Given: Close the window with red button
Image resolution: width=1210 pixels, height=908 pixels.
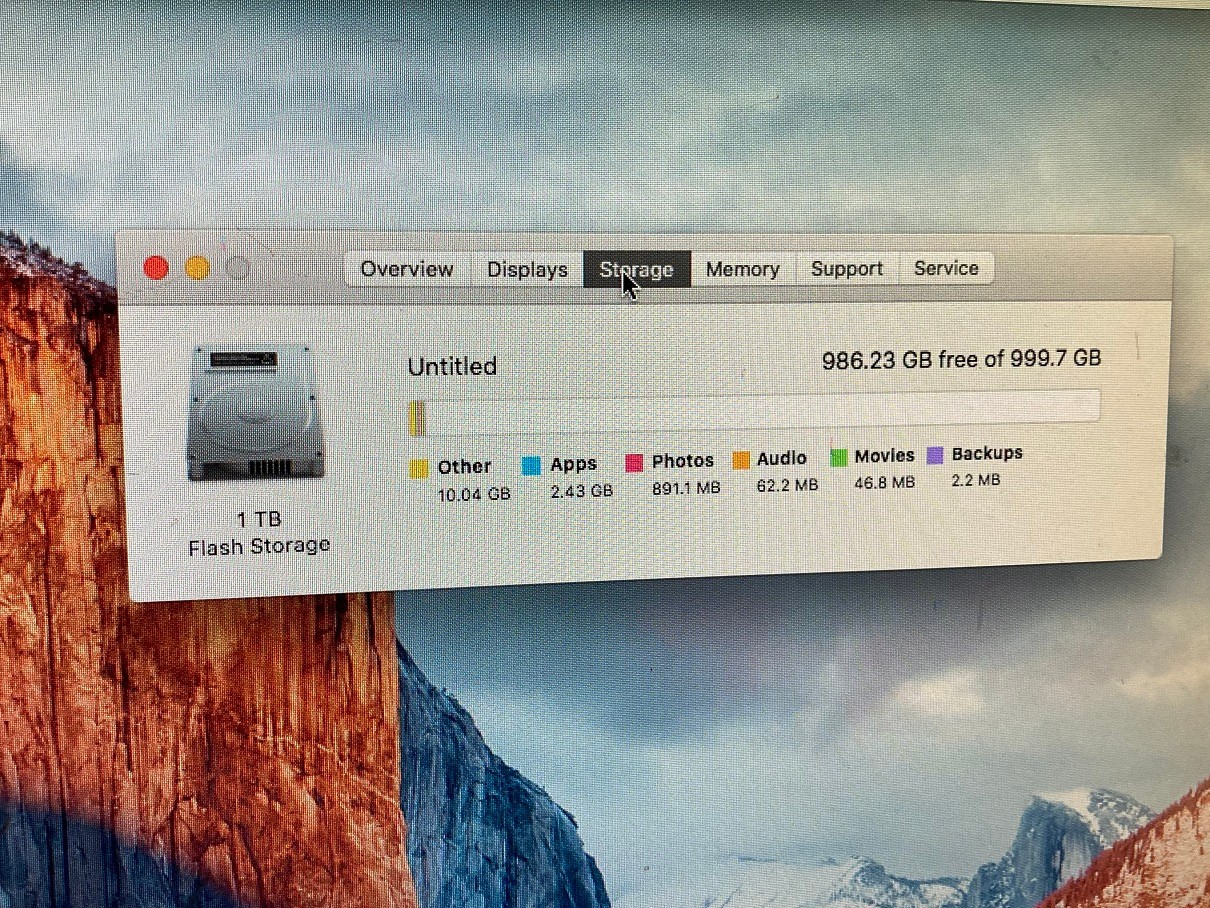Looking at the screenshot, I should [x=156, y=268].
